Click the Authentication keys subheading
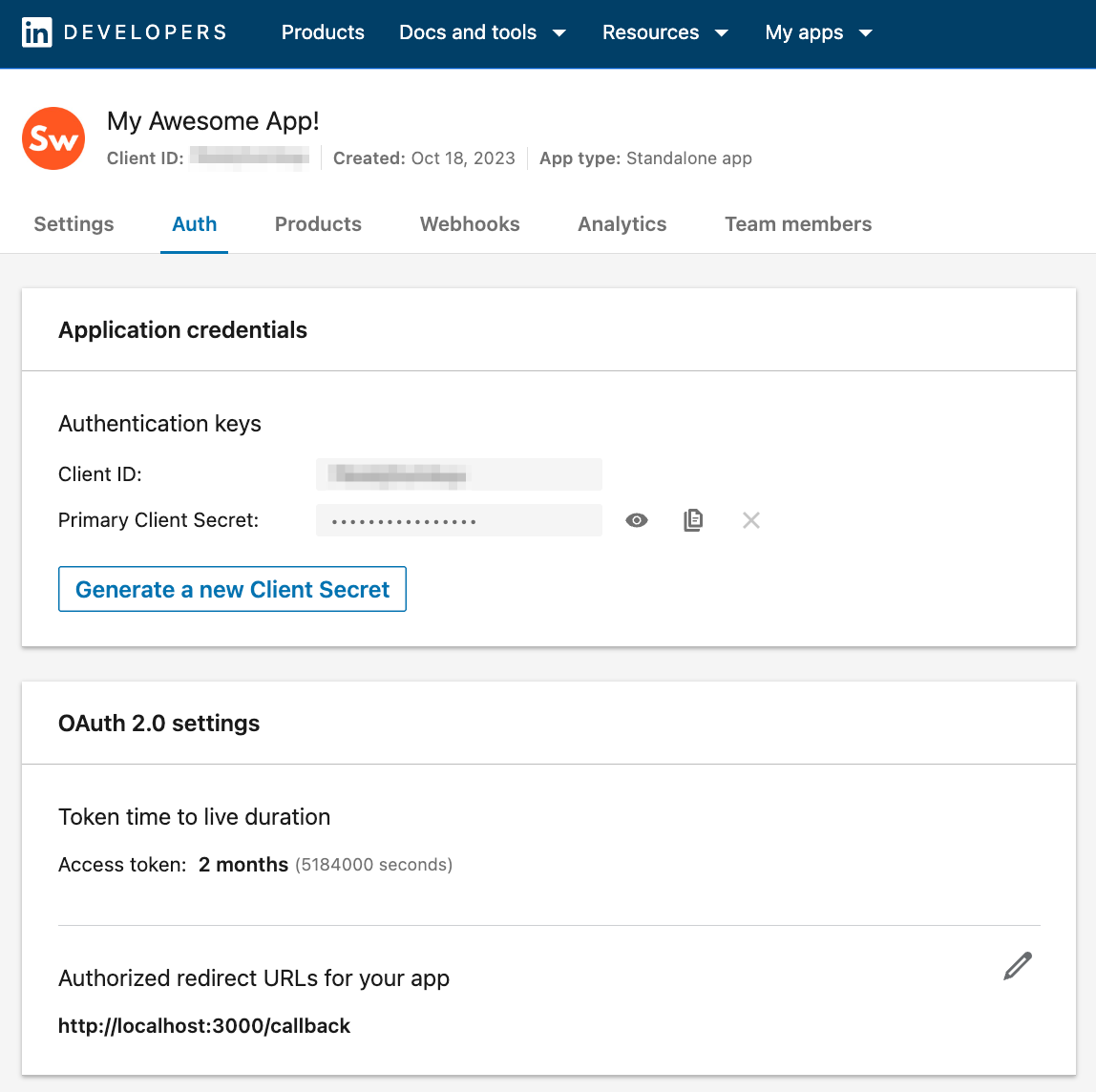This screenshot has height=1092, width=1096. coord(160,424)
